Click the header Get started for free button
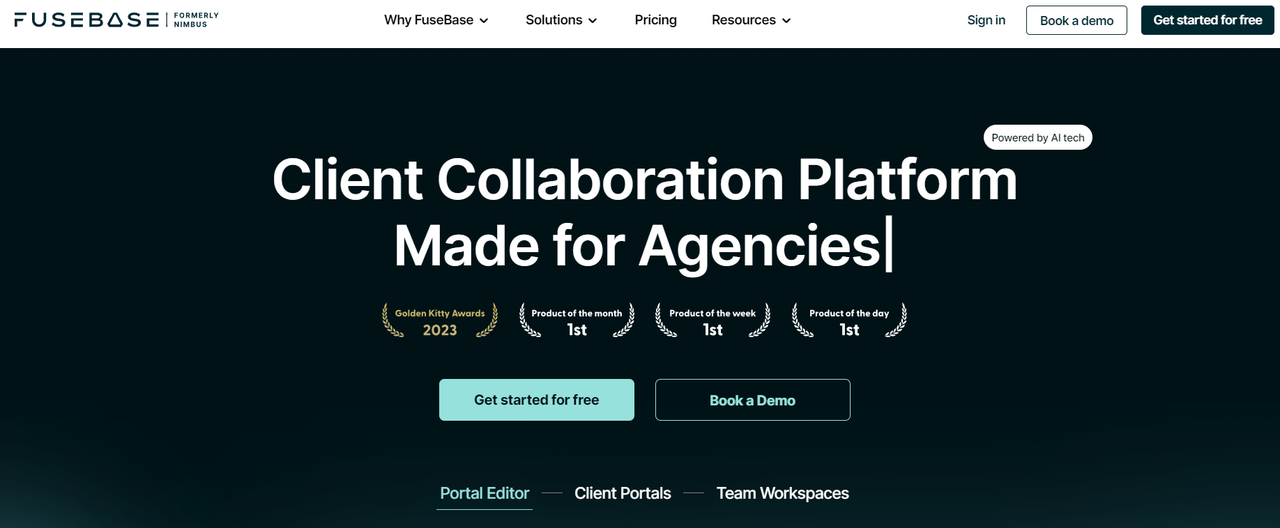Screen dimensions: 1280x528 tap(1208, 20)
